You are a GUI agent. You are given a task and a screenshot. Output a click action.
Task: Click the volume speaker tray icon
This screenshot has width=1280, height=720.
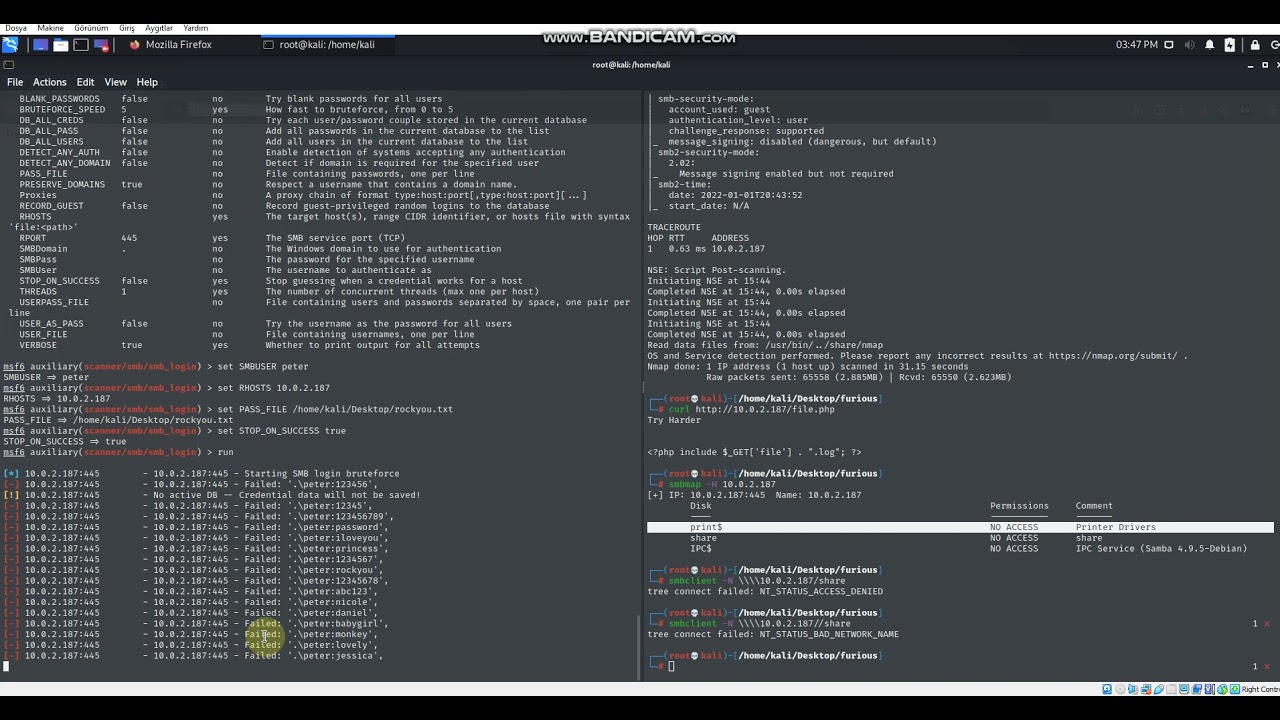(1190, 45)
